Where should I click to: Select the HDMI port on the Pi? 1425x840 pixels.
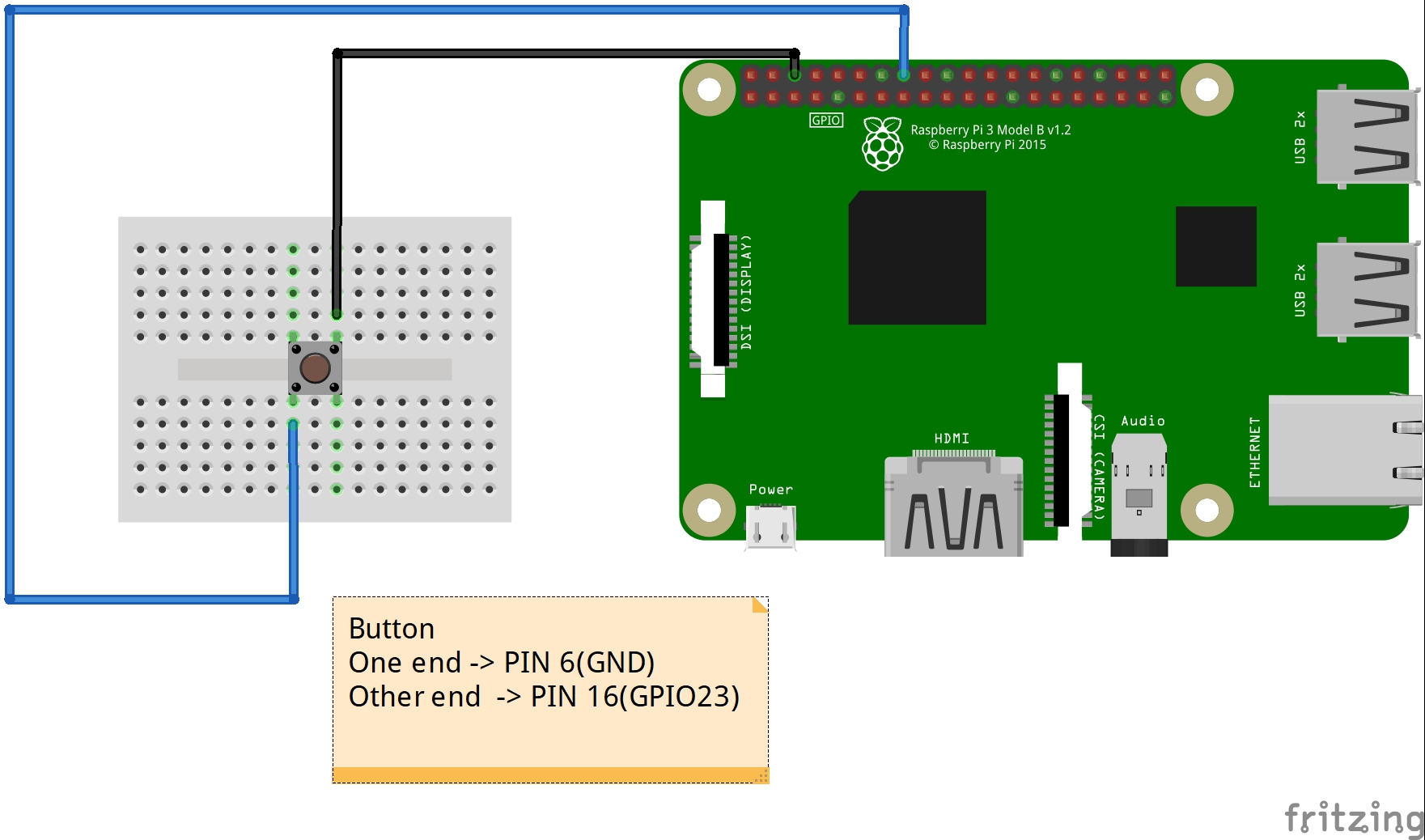[x=954, y=504]
